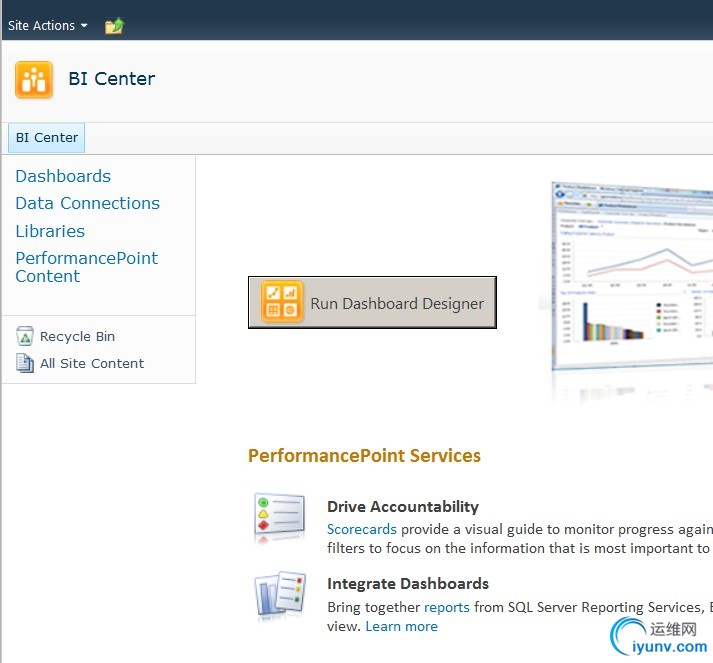Follow the reports hyperlink
Screen dimensions: 713x663
click(447, 608)
